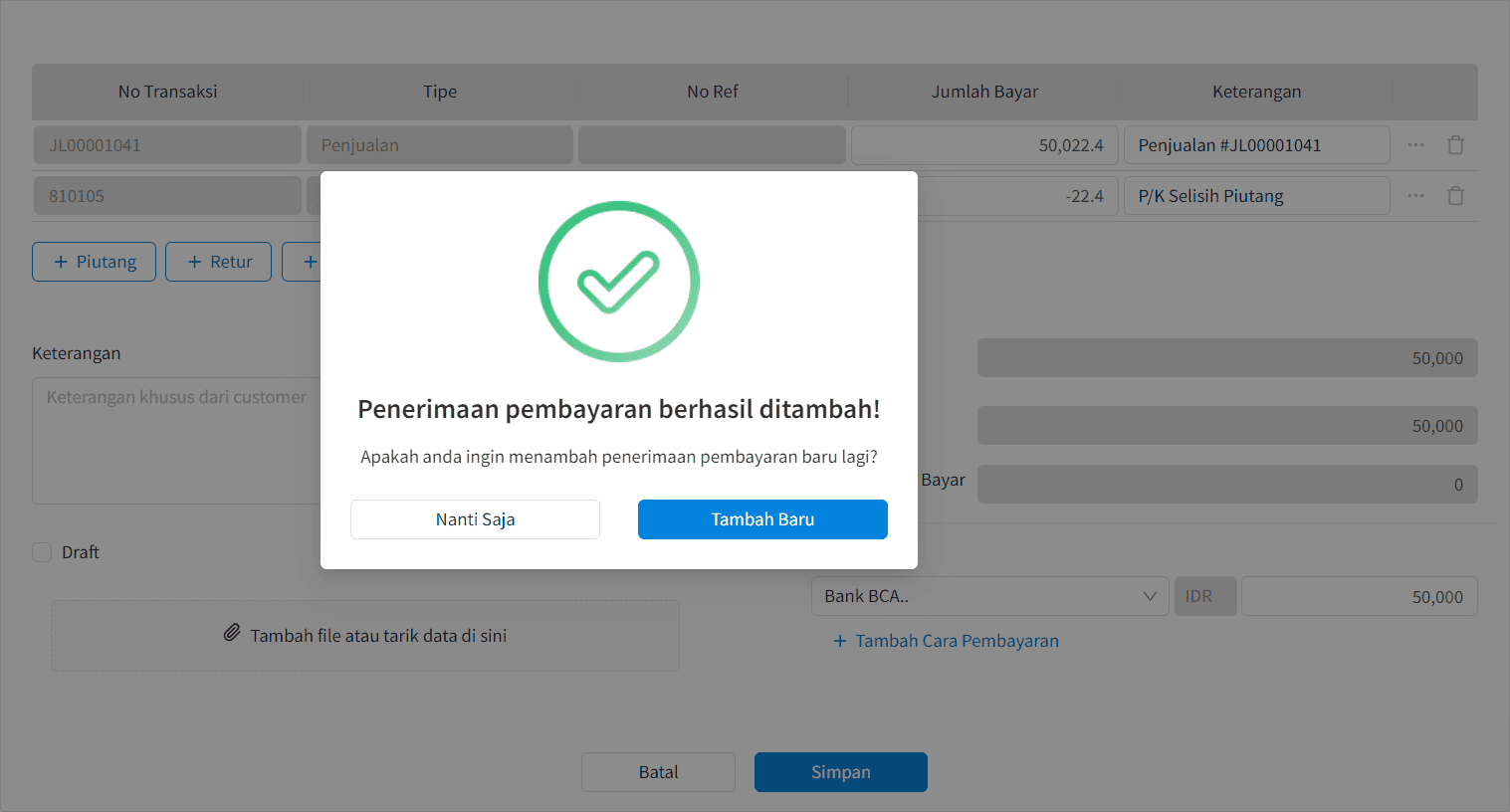Viewport: 1510px width, 812px height.
Task: Delete the 810105 row with trash icon
Action: tap(1455, 196)
